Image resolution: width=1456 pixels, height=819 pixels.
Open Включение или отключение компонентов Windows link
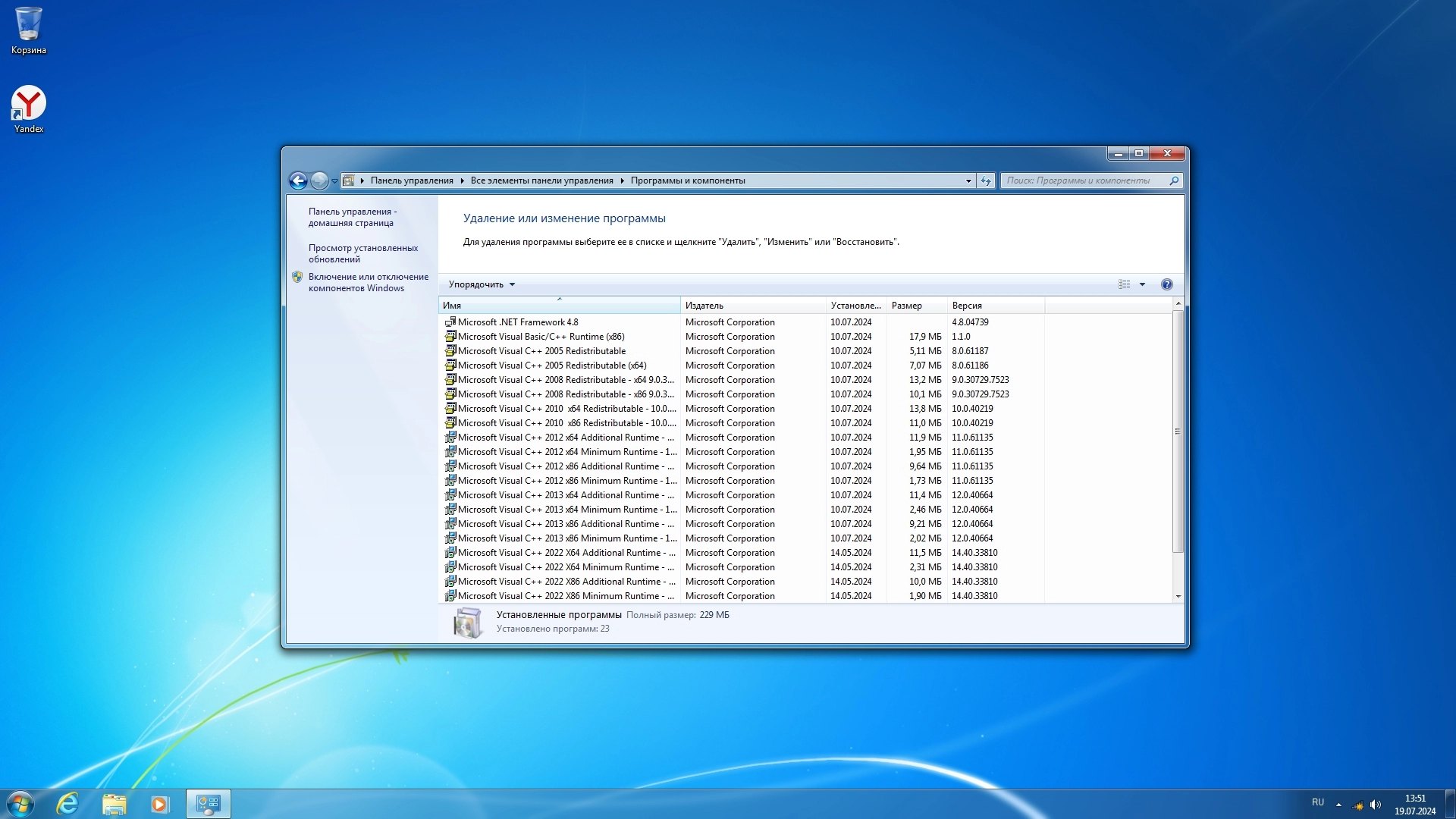point(368,282)
